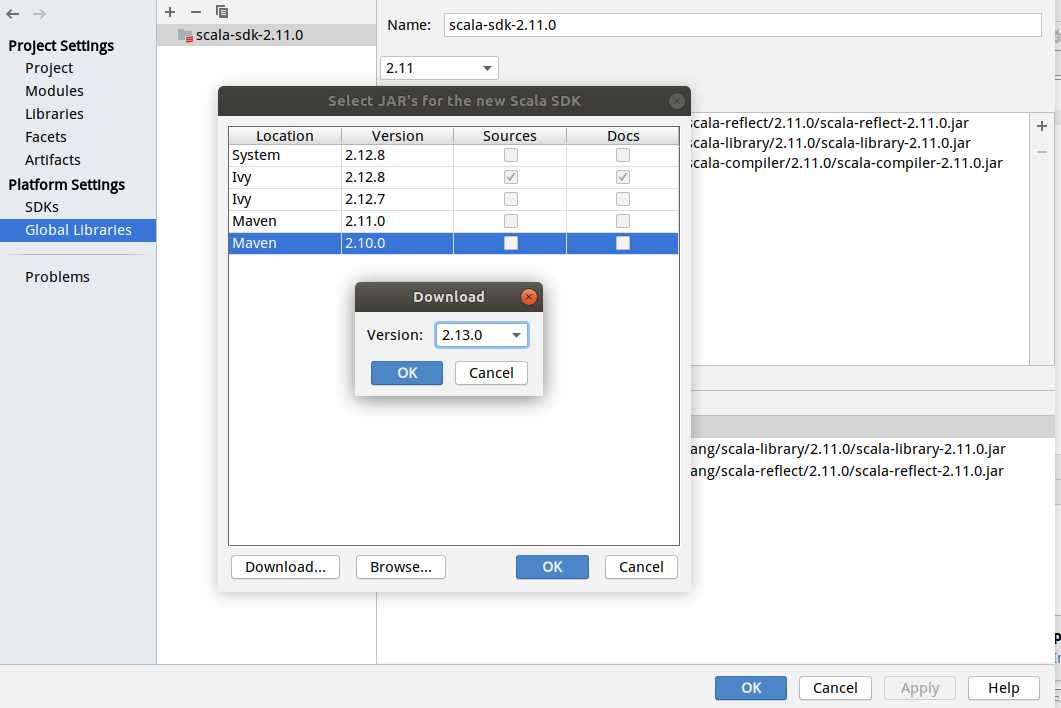The width and height of the screenshot is (1061, 708).
Task: Click Browse... button in SDK dialog
Action: point(401,567)
